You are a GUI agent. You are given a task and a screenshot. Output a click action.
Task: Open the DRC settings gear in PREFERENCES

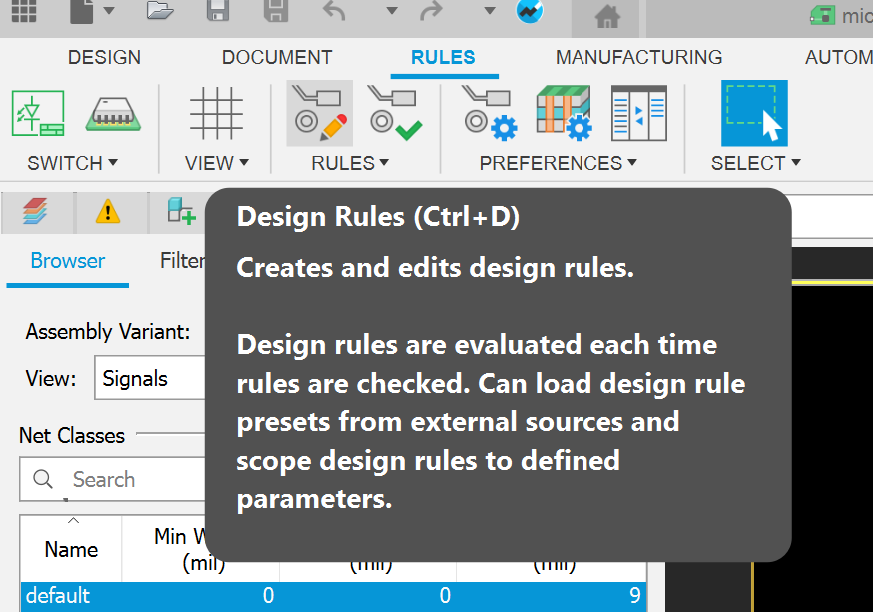tap(488, 112)
